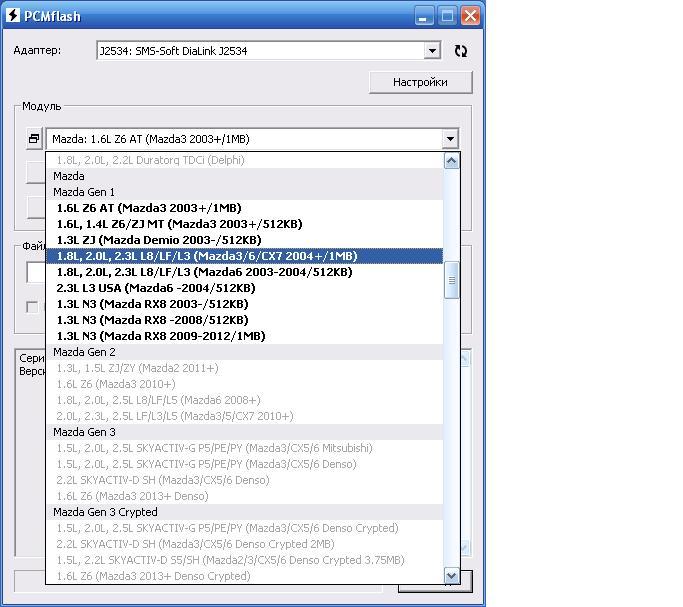The image size is (683, 607).
Task: Click 1.5L, 2.2L SKYACTIV-D S5/SH Crypted 3.75MB
Action: 244,560
